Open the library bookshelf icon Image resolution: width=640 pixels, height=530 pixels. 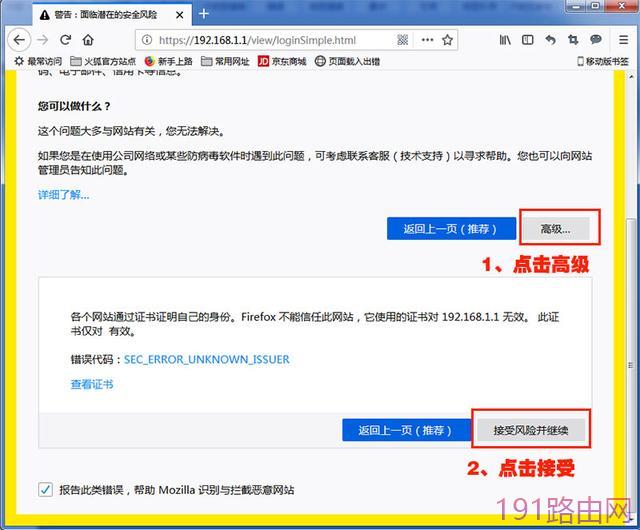(505, 40)
